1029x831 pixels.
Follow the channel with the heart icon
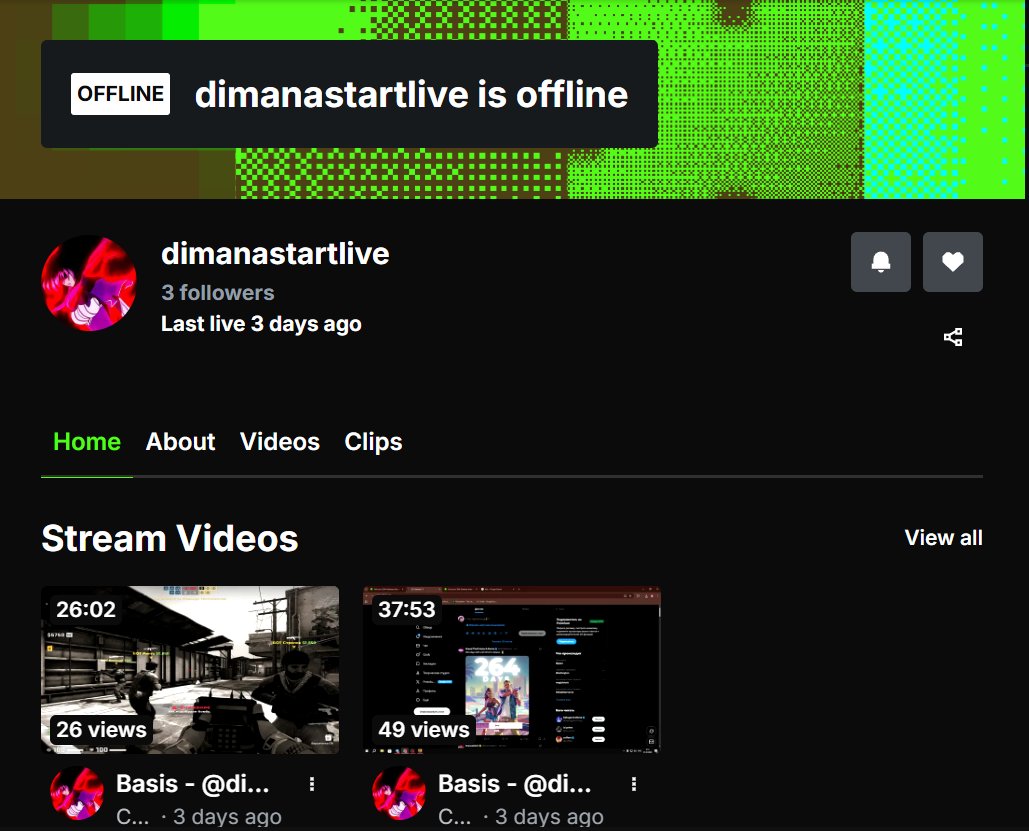coord(953,262)
